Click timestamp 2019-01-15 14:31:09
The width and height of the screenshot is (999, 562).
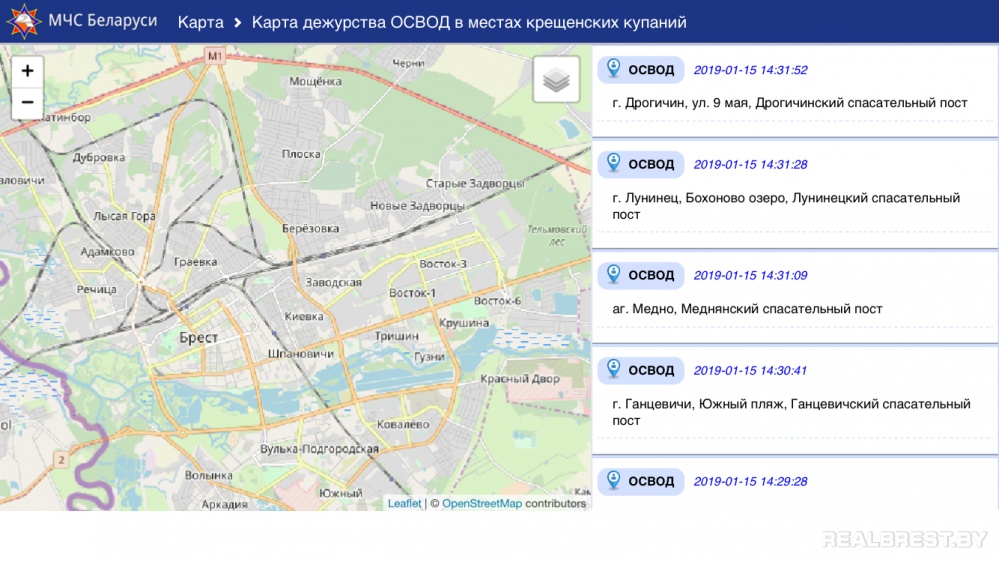[x=750, y=275]
